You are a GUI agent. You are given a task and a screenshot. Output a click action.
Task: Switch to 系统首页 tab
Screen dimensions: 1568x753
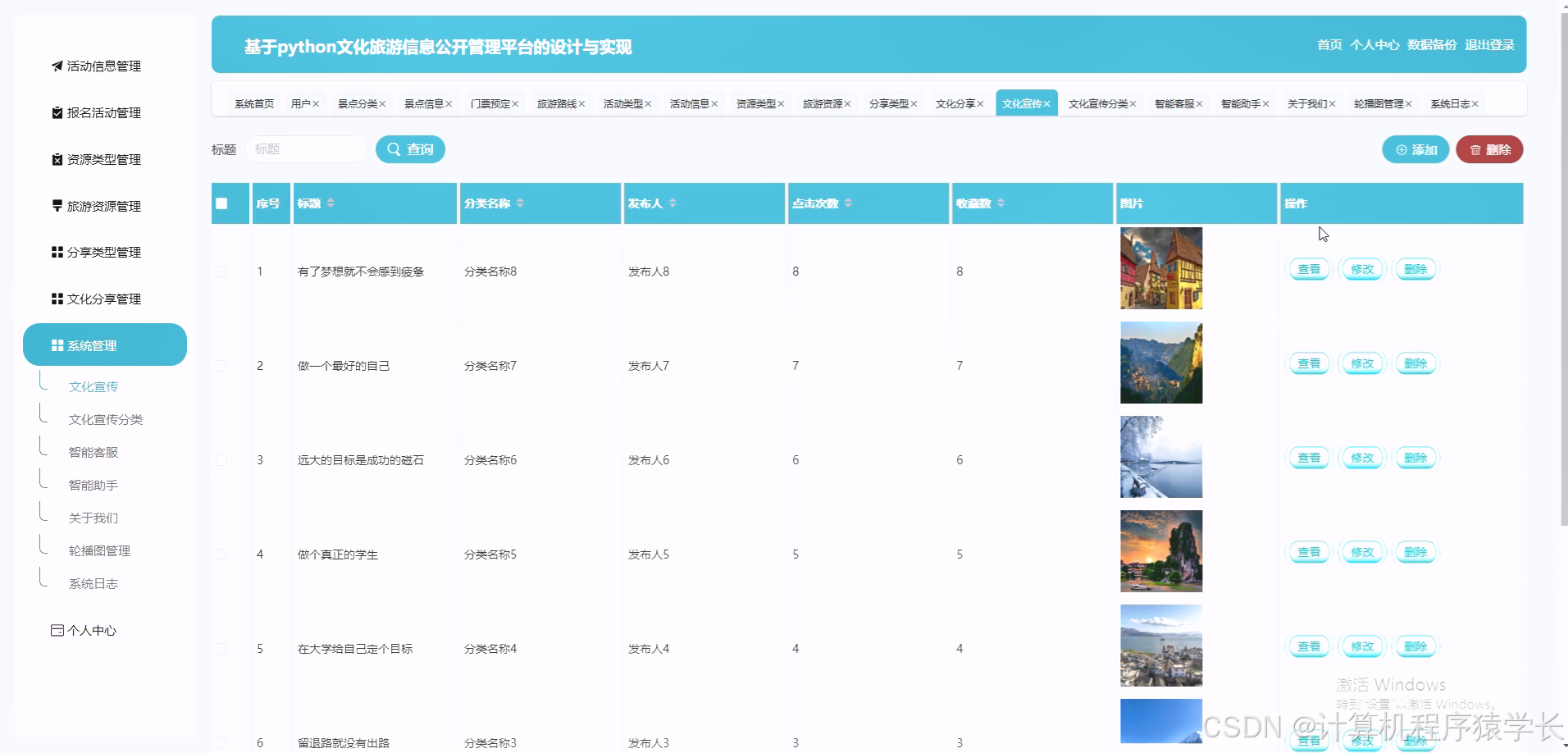[x=254, y=103]
